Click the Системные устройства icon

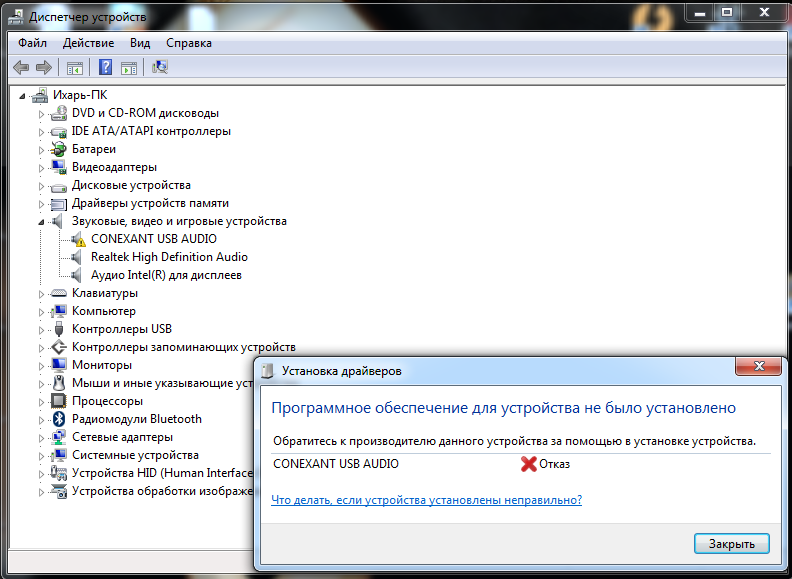[x=59, y=455]
